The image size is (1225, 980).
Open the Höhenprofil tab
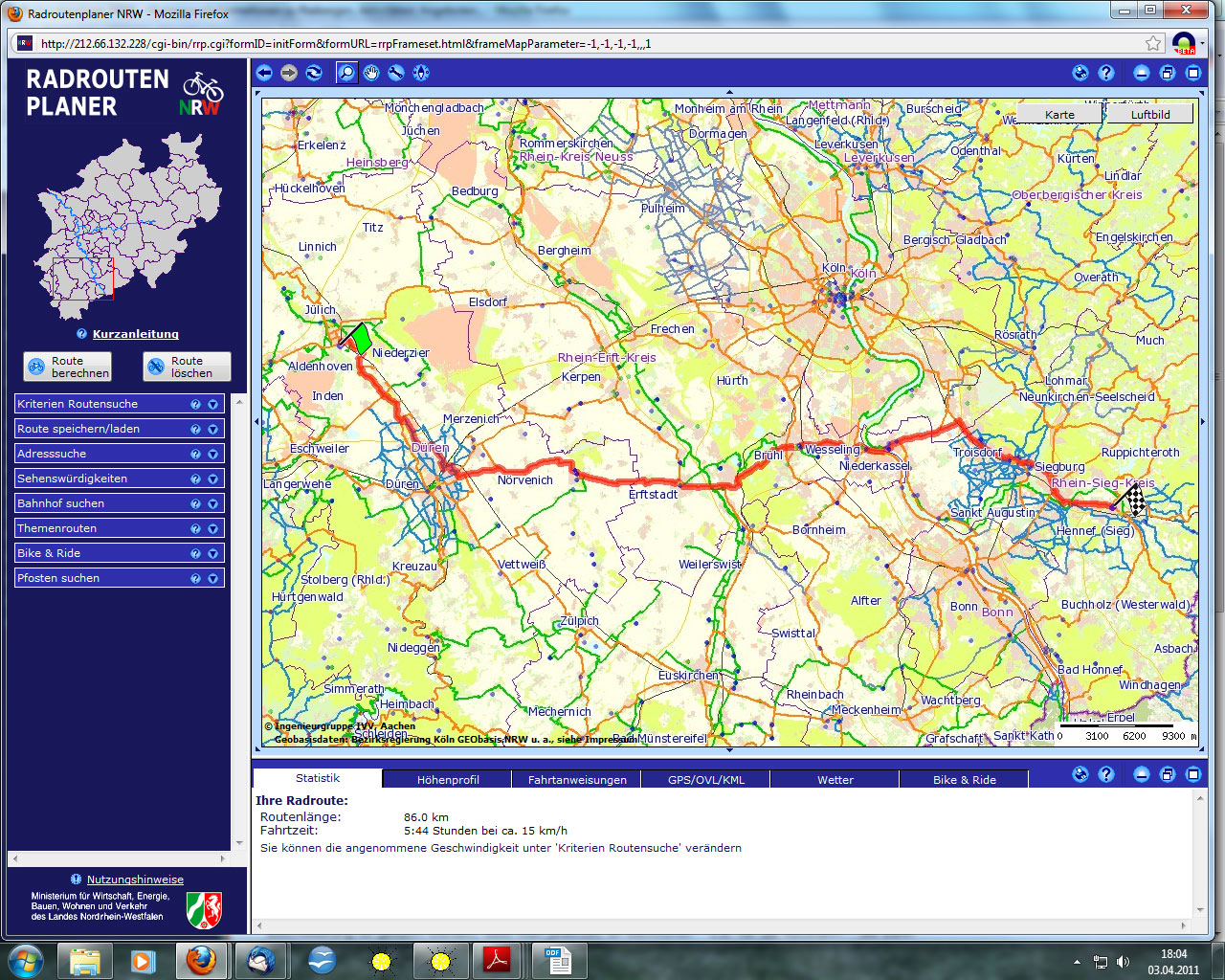click(x=448, y=780)
